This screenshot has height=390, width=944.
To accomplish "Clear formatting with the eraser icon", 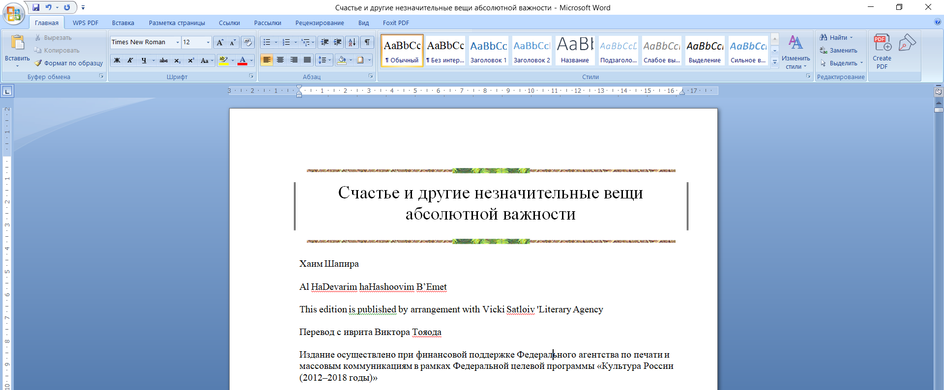I will click(247, 43).
